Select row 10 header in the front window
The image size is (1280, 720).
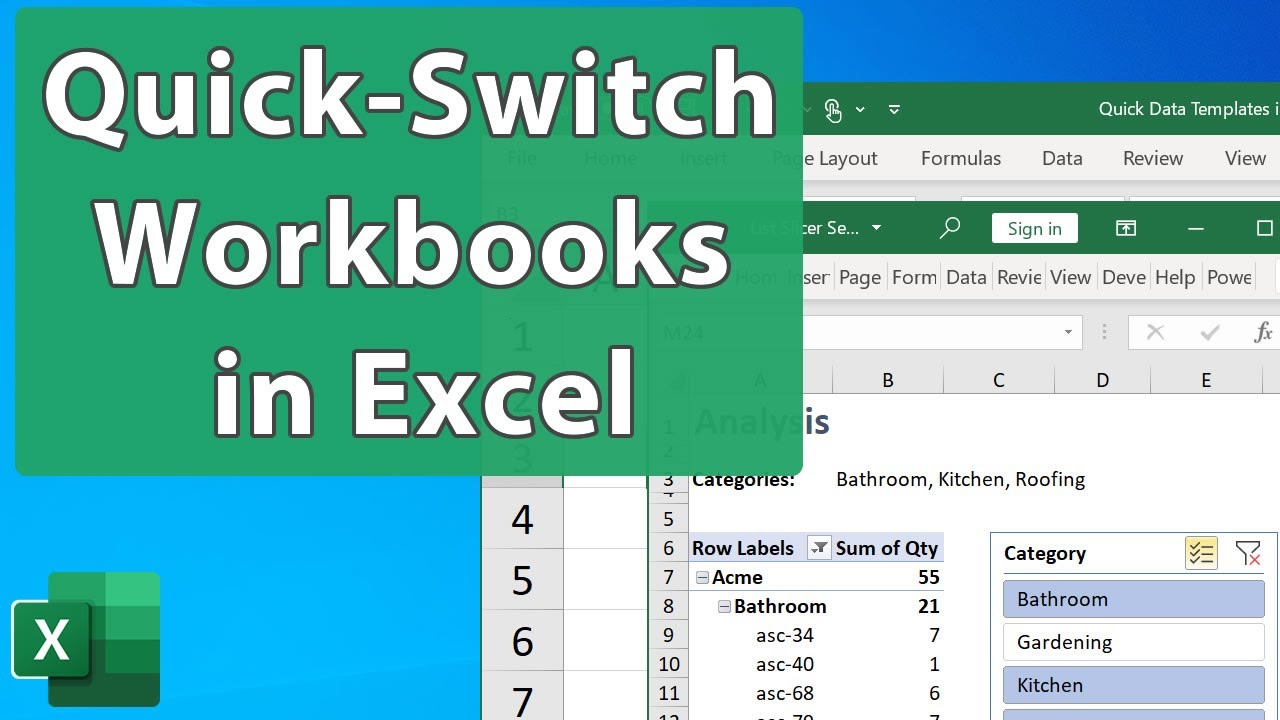669,664
